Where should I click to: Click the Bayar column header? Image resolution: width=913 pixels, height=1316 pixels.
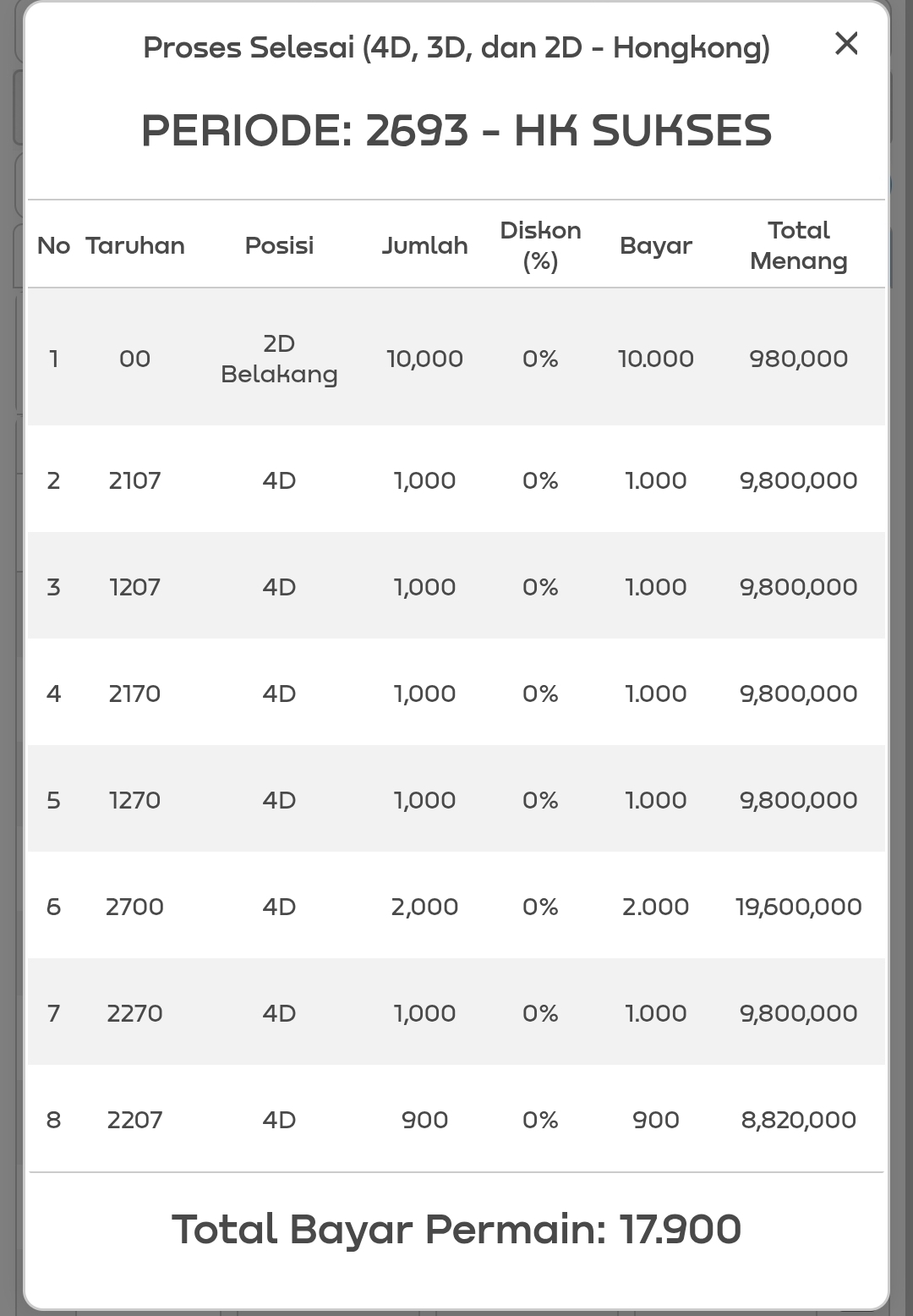(x=655, y=245)
